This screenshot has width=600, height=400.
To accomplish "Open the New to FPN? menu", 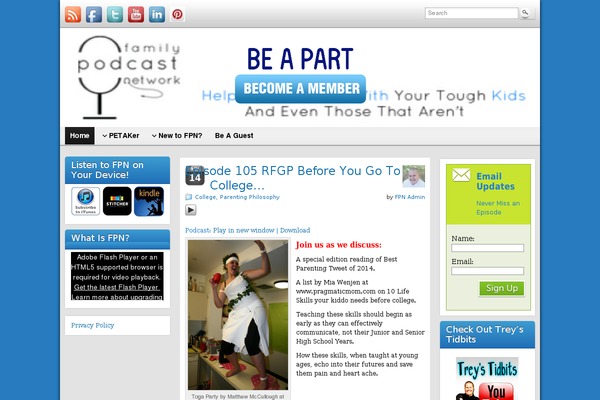I will [x=180, y=136].
